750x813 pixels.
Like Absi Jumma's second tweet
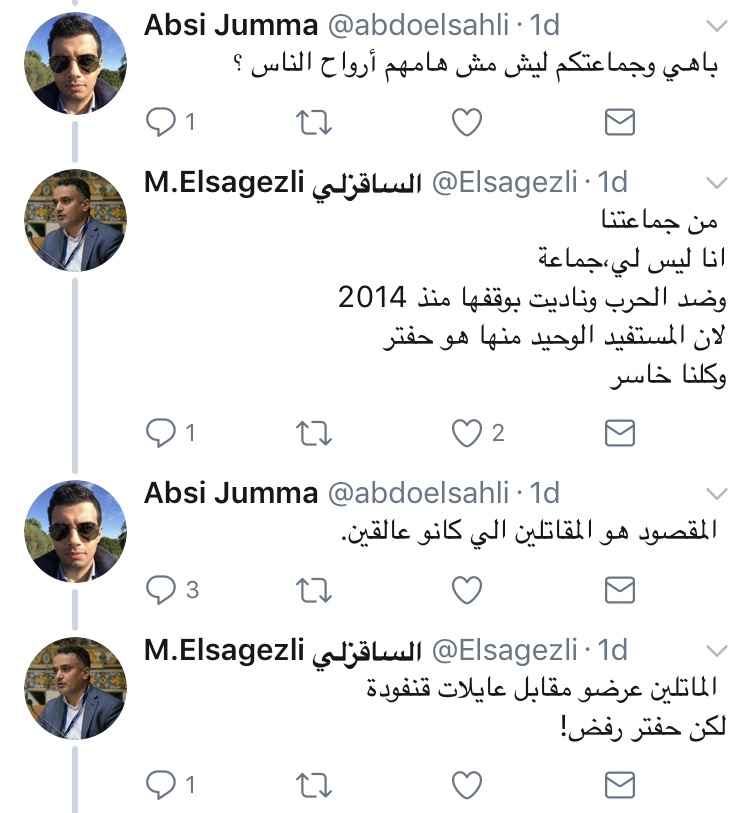point(467,590)
